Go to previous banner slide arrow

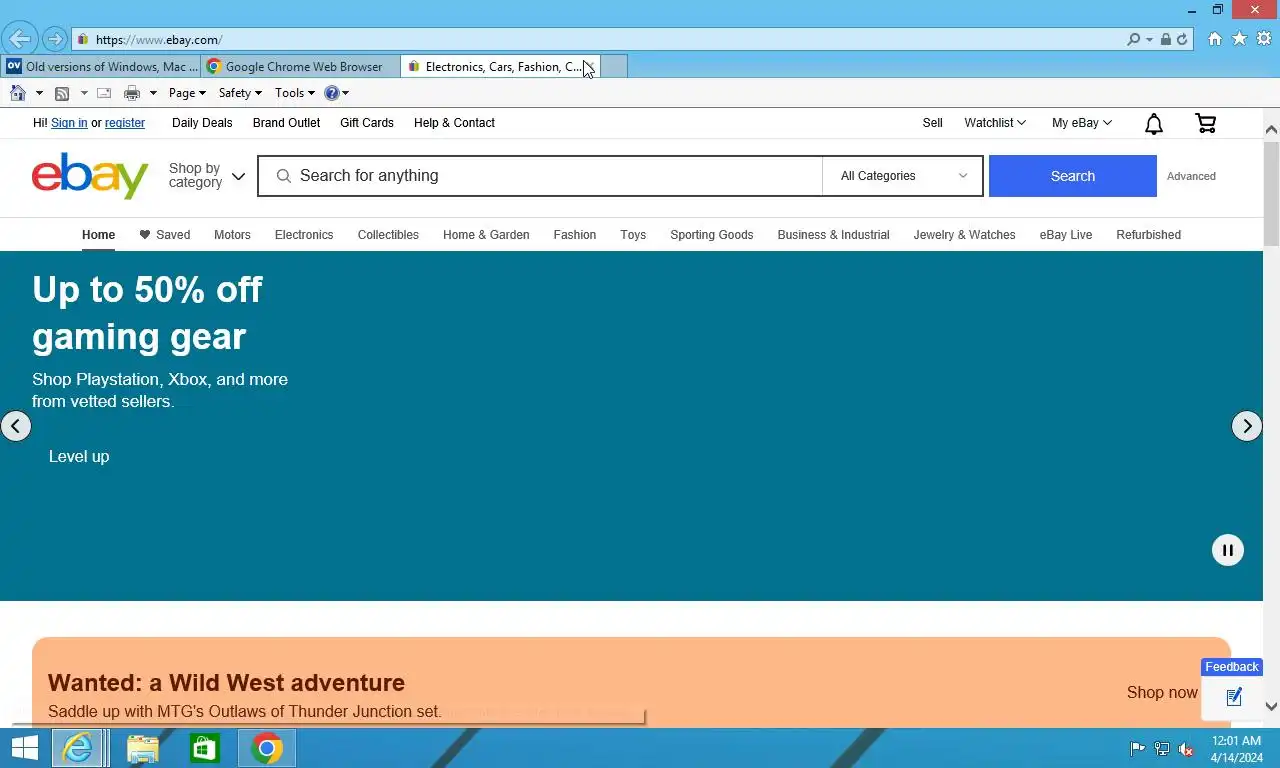(15, 426)
